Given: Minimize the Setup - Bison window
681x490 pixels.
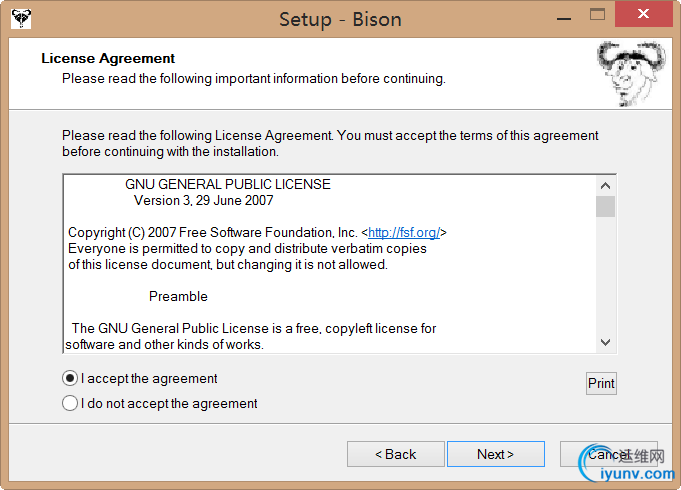Looking at the screenshot, I should [x=564, y=19].
